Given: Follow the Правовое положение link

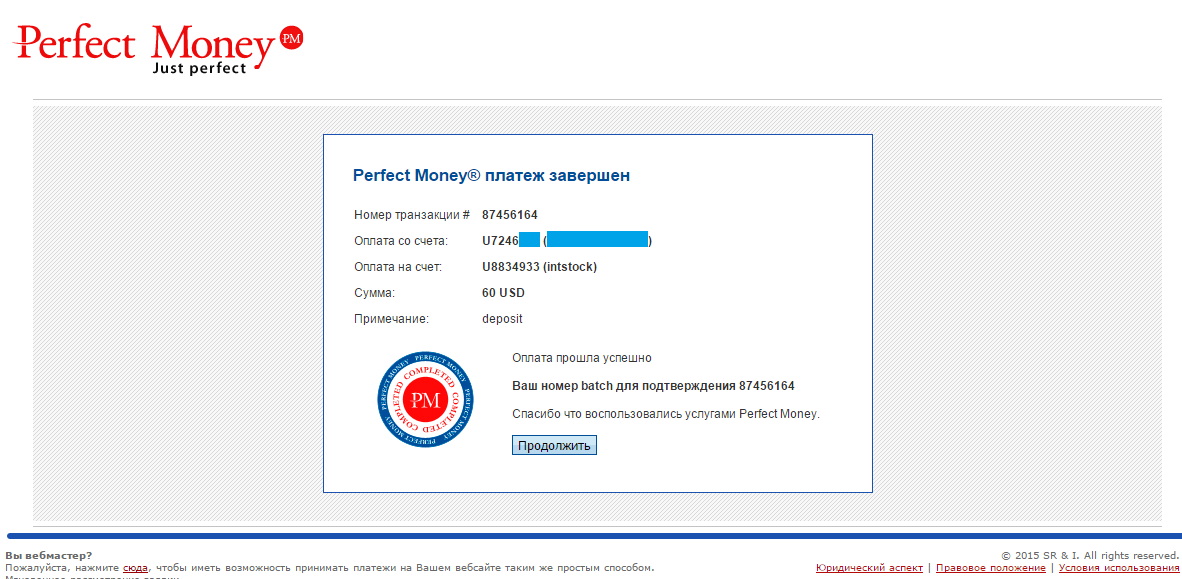Looking at the screenshot, I should 990,568.
